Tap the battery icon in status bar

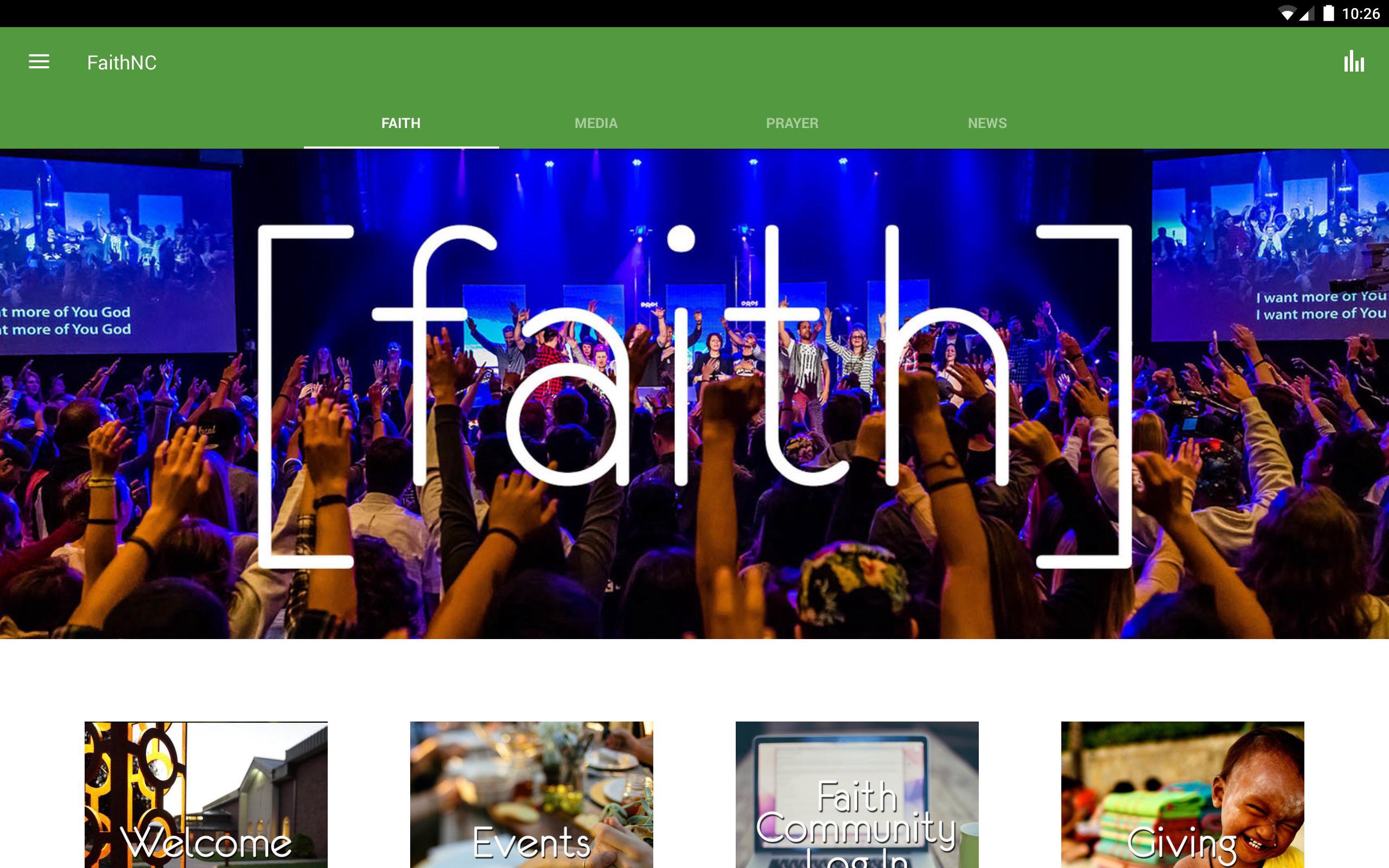coord(1329,13)
